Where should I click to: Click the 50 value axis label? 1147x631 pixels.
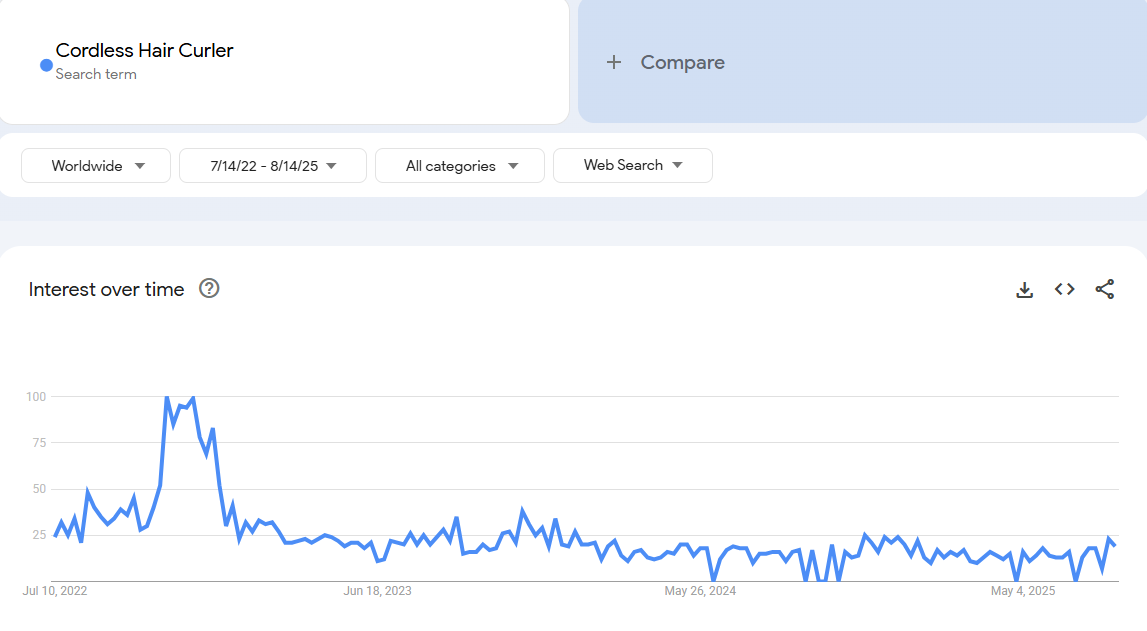[37, 489]
